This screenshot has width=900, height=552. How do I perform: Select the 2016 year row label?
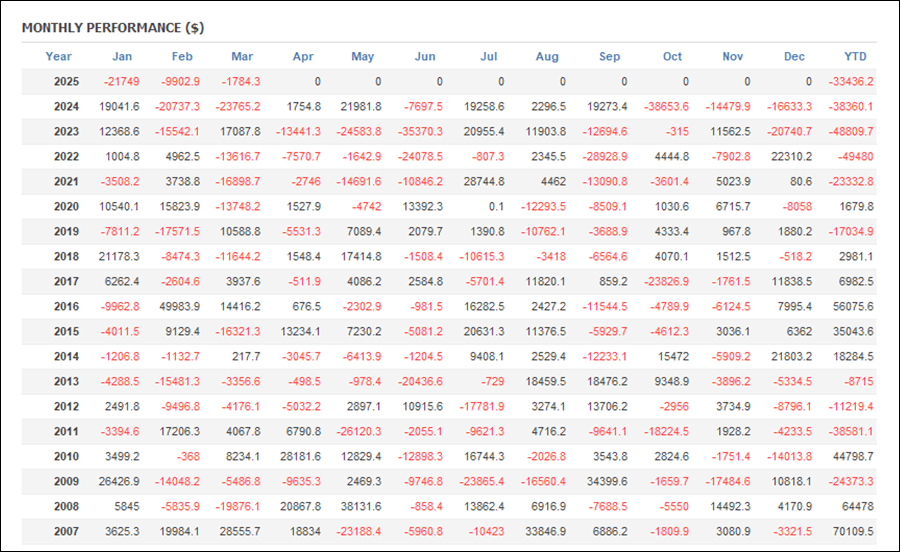[x=67, y=306]
